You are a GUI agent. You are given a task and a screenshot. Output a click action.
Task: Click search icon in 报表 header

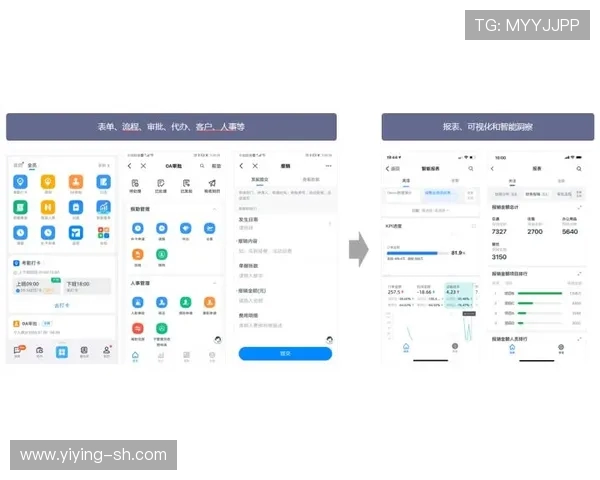579,168
